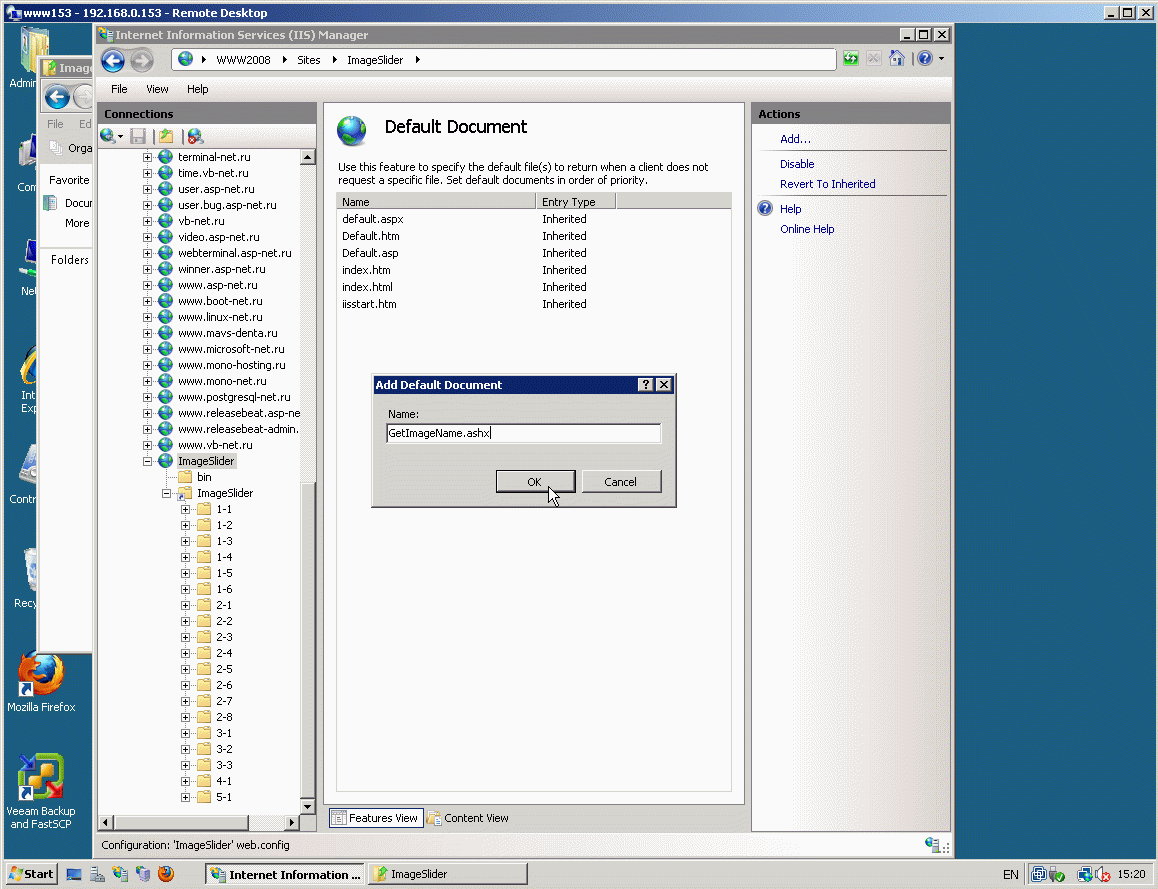The image size is (1158, 889).
Task: Refresh page using green address bar icon
Action: [x=851, y=59]
